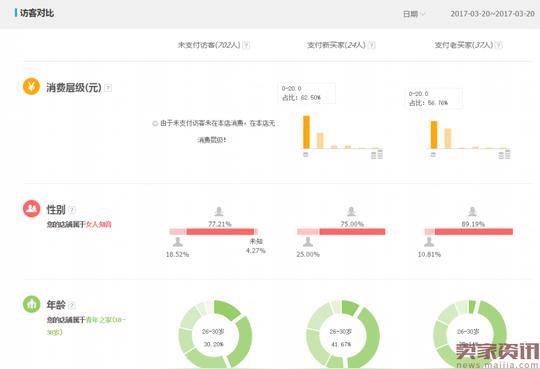This screenshot has width=540, height=369.
Task: Click the male icon above 25.00%
Action: point(308,242)
